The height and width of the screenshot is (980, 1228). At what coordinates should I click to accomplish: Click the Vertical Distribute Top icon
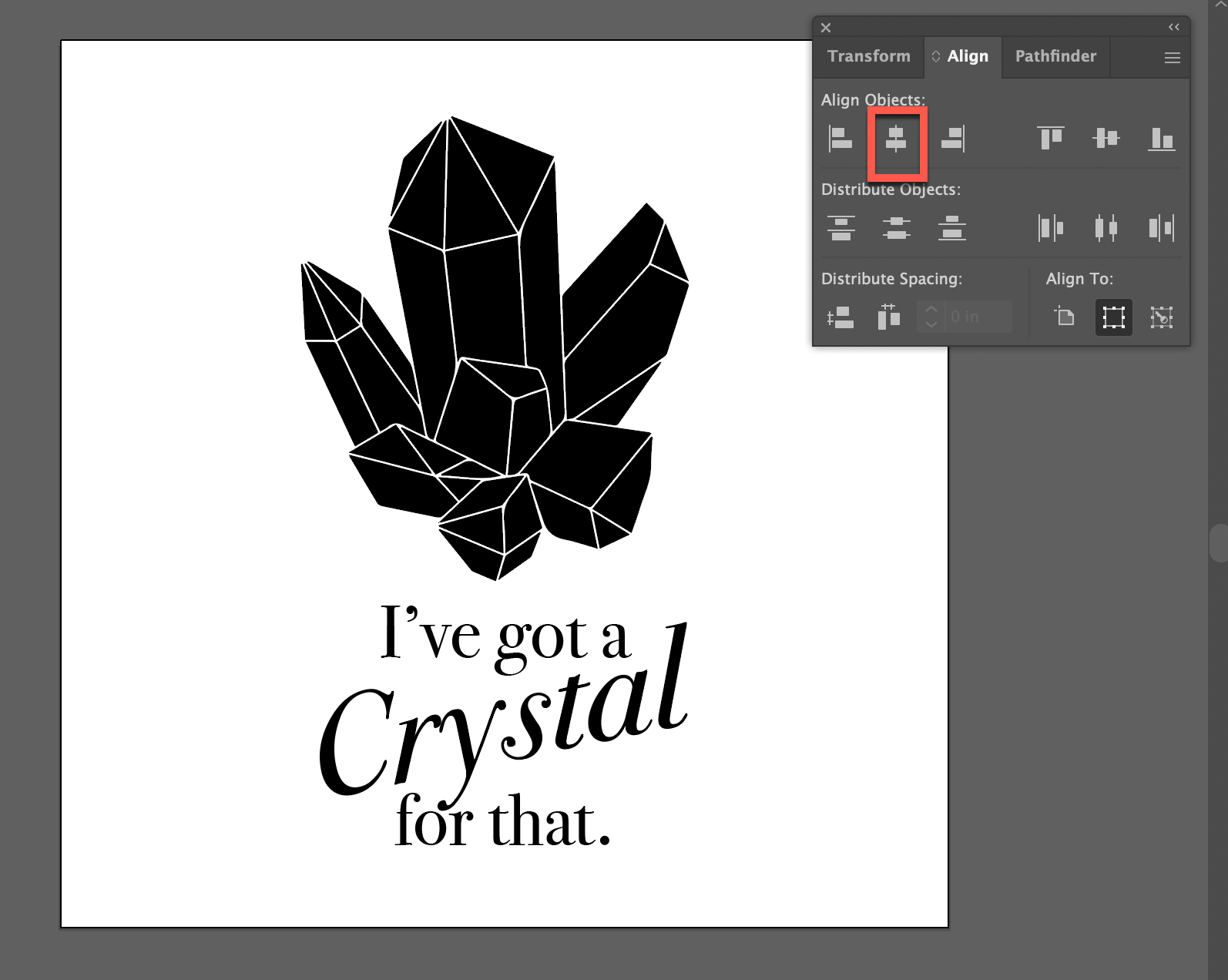coord(840,228)
